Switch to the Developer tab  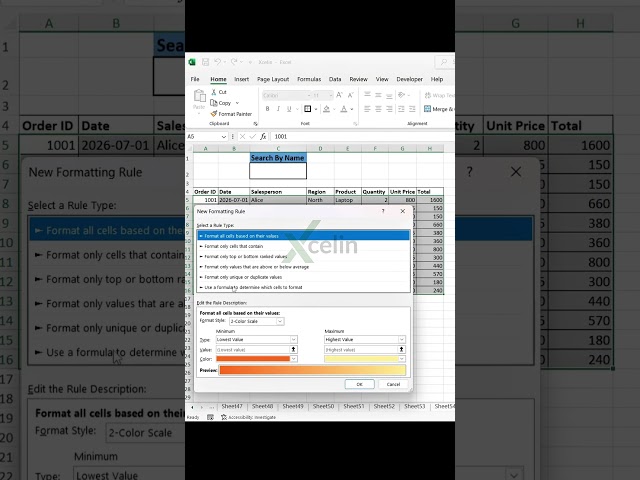pos(409,79)
